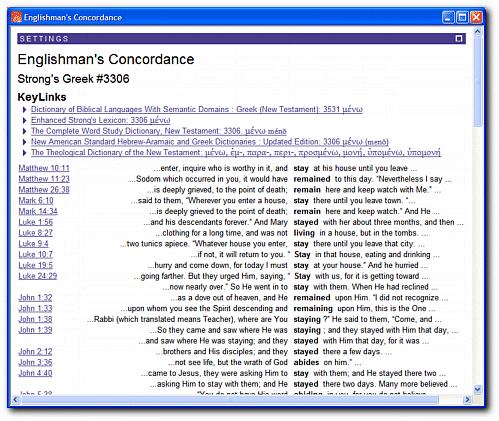The width and height of the screenshot is (499, 421).
Task: Expand the Dictionary of Biblical Languages triangle
Action: click(25, 110)
